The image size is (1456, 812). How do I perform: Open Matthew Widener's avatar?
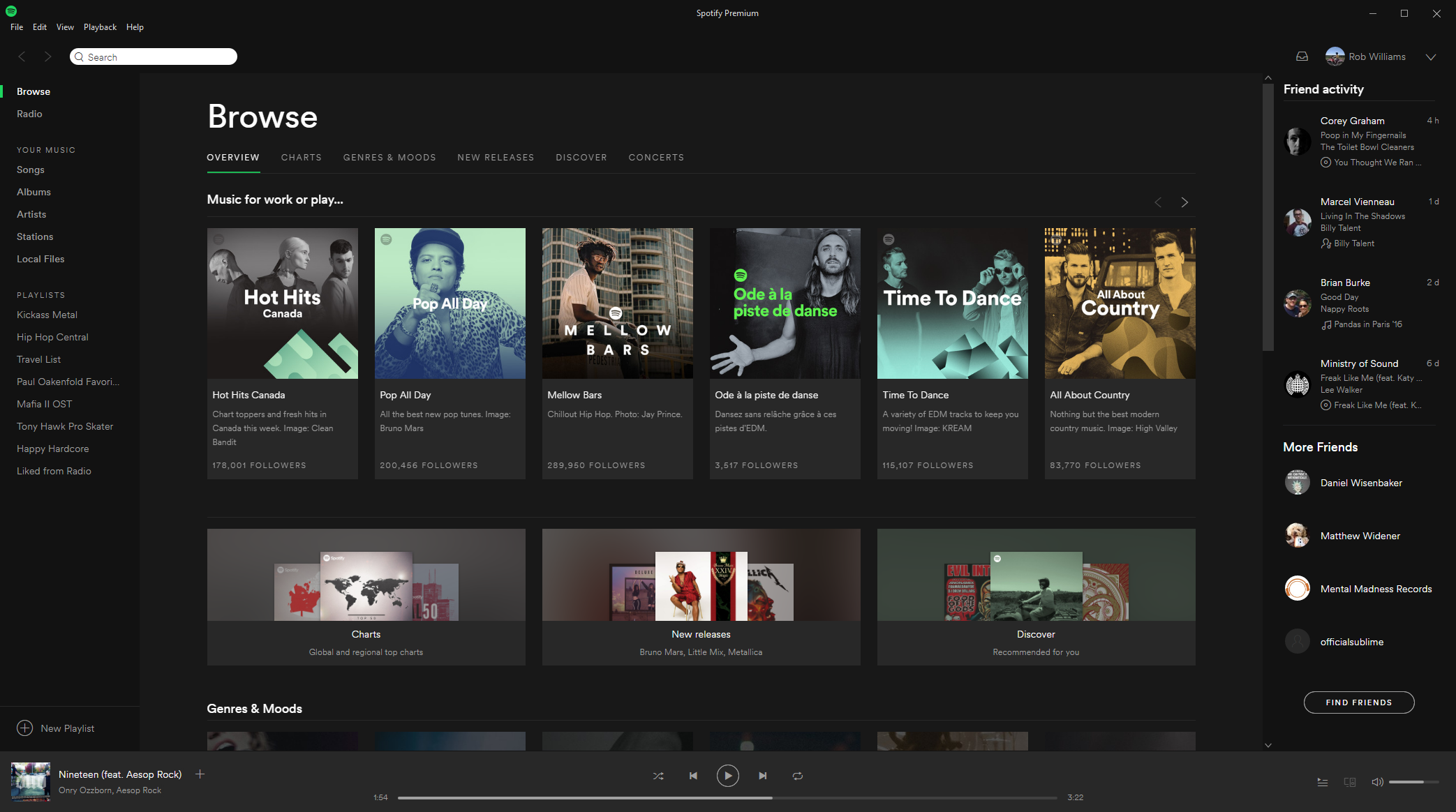1298,536
